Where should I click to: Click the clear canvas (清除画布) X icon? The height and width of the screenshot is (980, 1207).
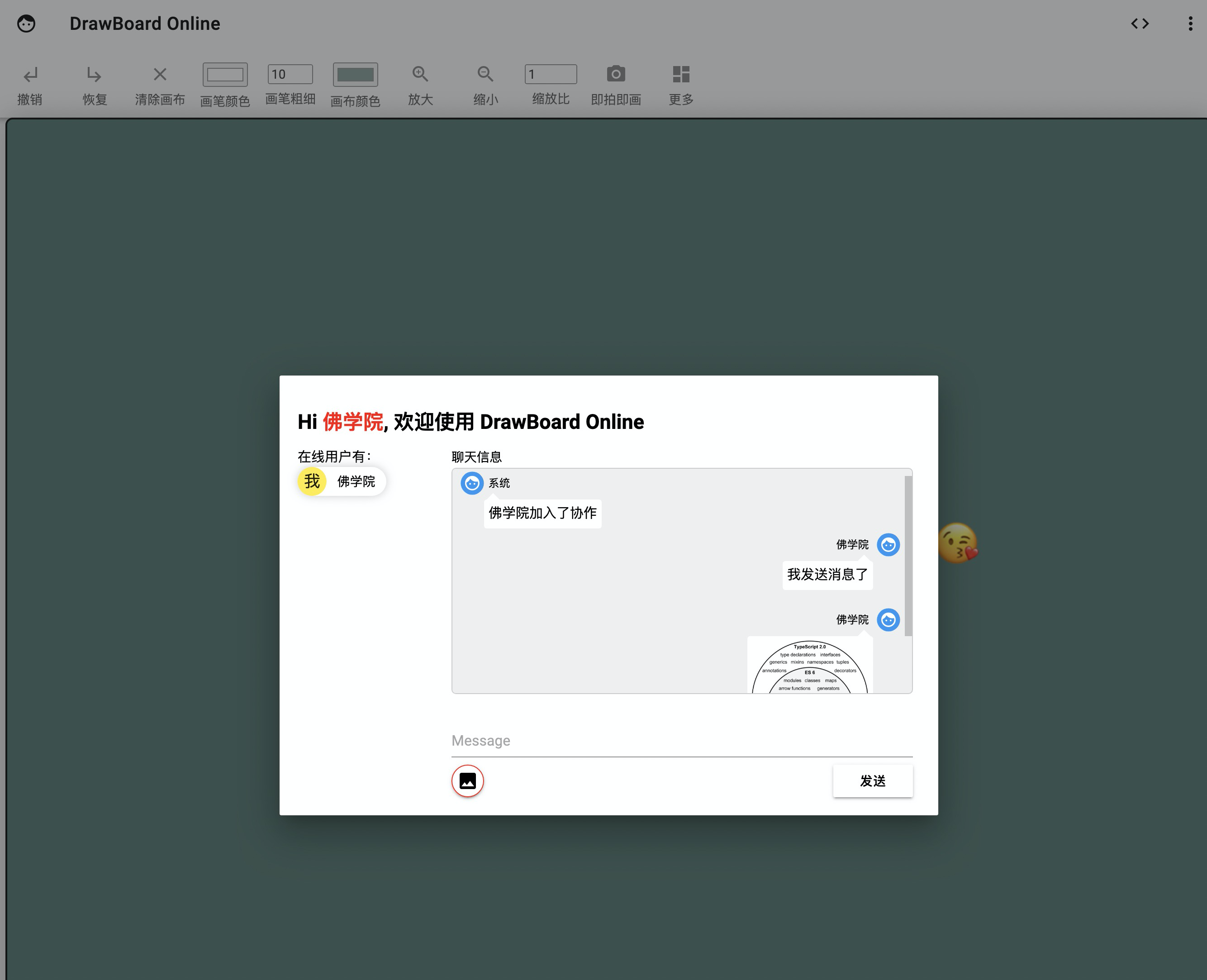coord(160,75)
